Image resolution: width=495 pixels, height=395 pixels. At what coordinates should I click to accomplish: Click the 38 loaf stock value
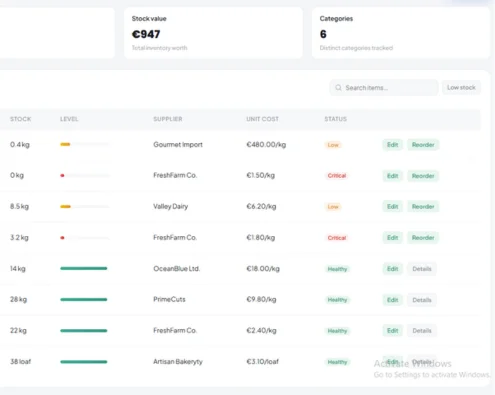pyautogui.click(x=20, y=362)
